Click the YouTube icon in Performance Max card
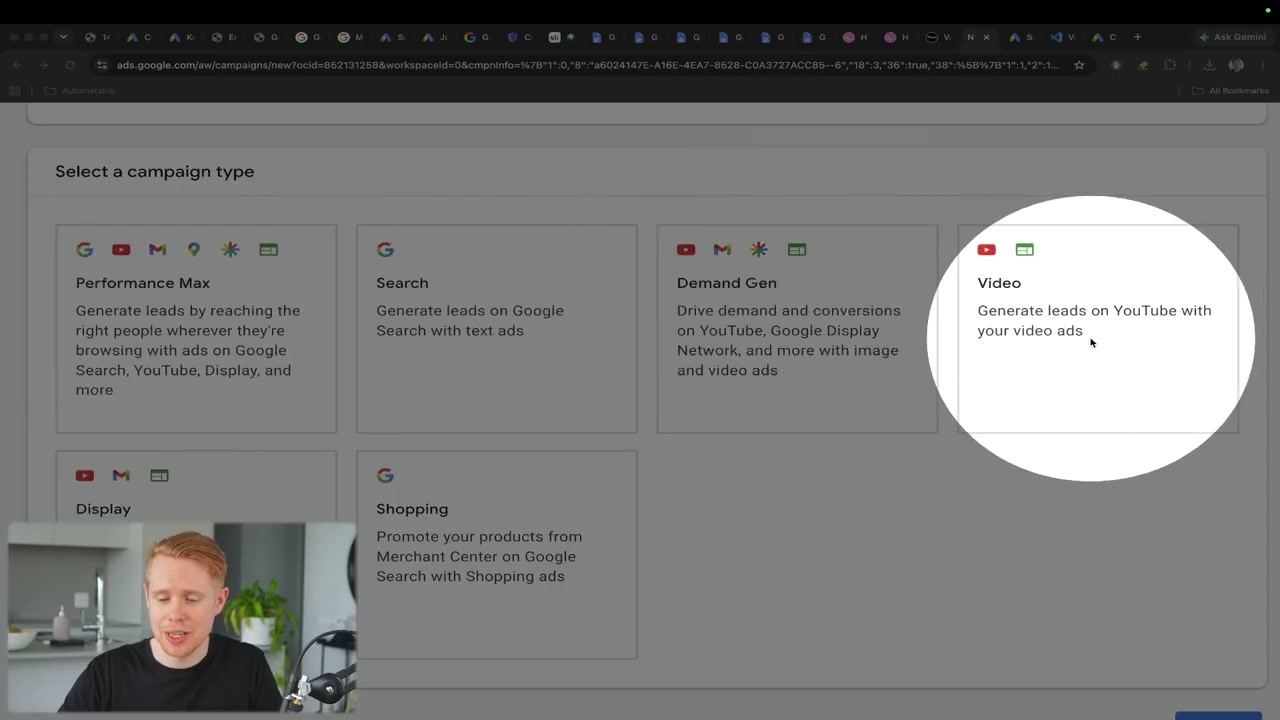The width and height of the screenshot is (1280, 720). pyautogui.click(x=121, y=250)
